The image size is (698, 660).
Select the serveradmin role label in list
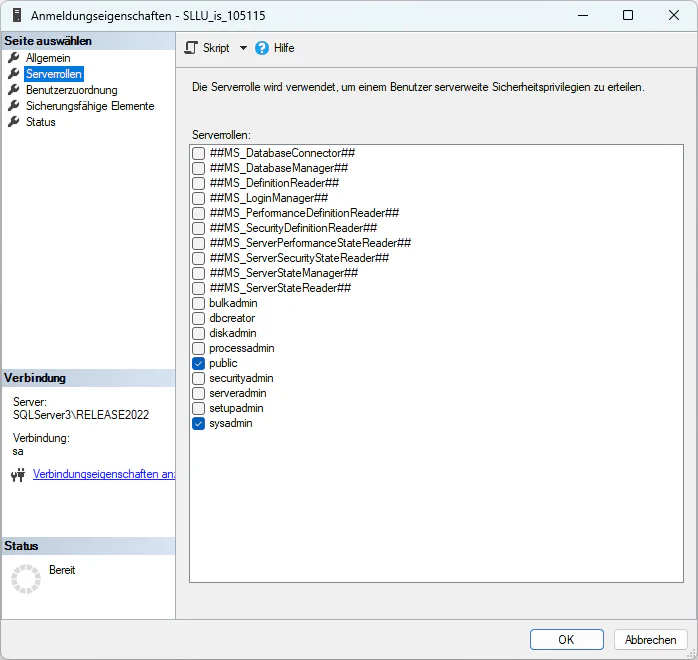pos(237,394)
